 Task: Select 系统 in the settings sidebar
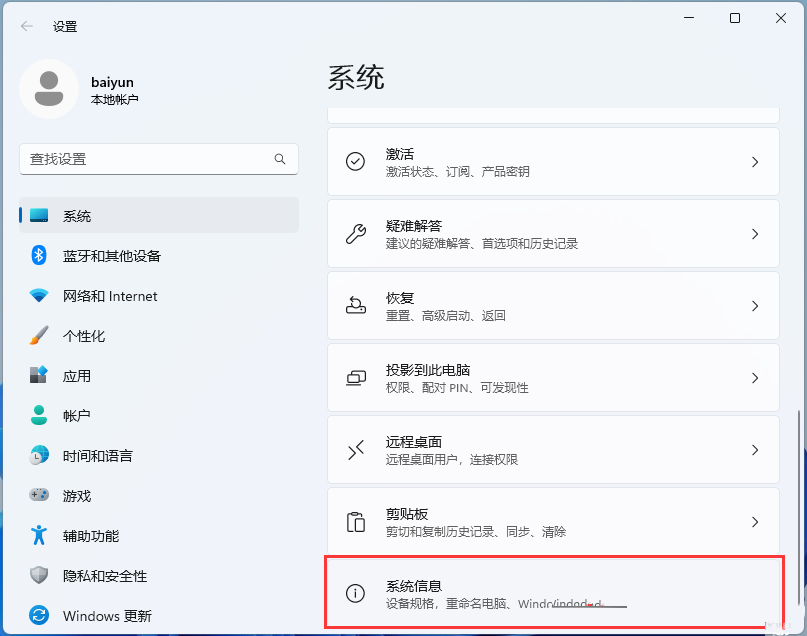coord(80,215)
